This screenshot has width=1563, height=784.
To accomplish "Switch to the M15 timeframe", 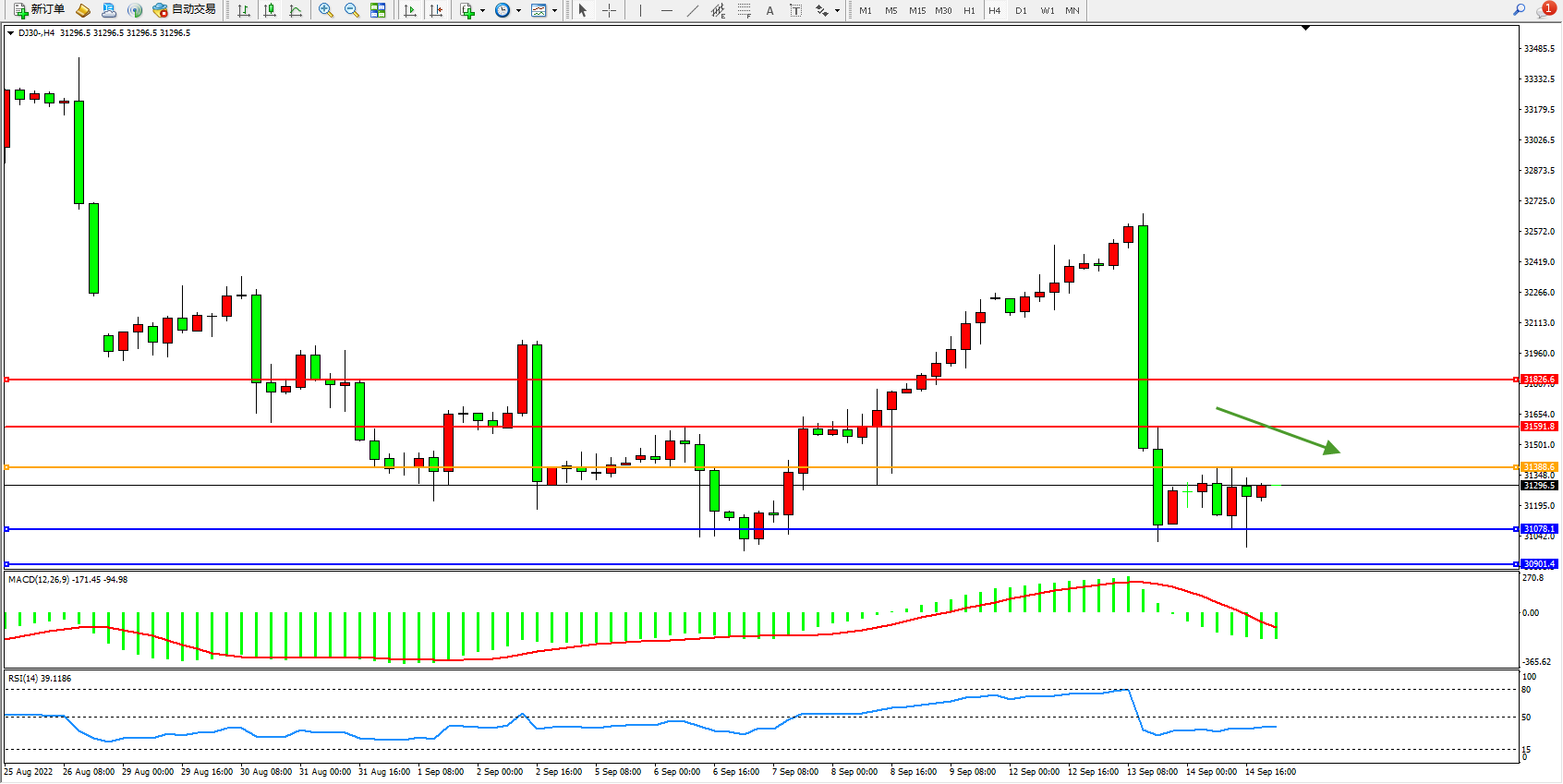I will [916, 11].
